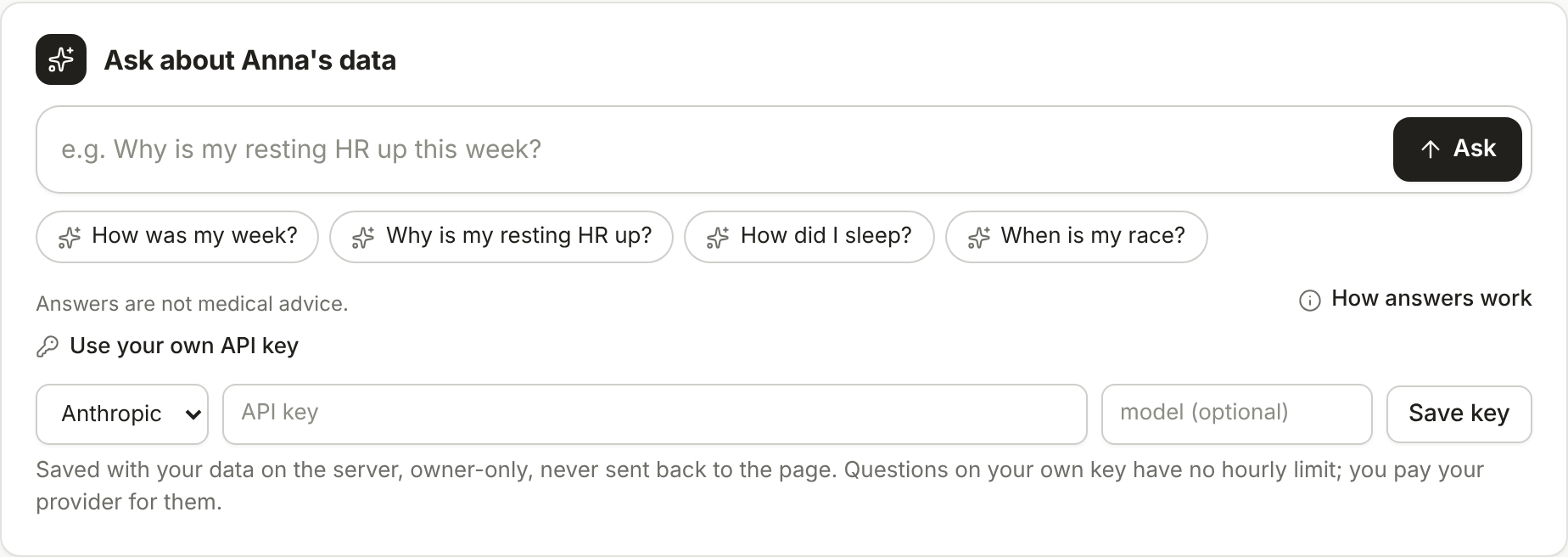1568x557 pixels.
Task: Click sparkle icon on resting HR chip
Action: pyautogui.click(x=363, y=238)
